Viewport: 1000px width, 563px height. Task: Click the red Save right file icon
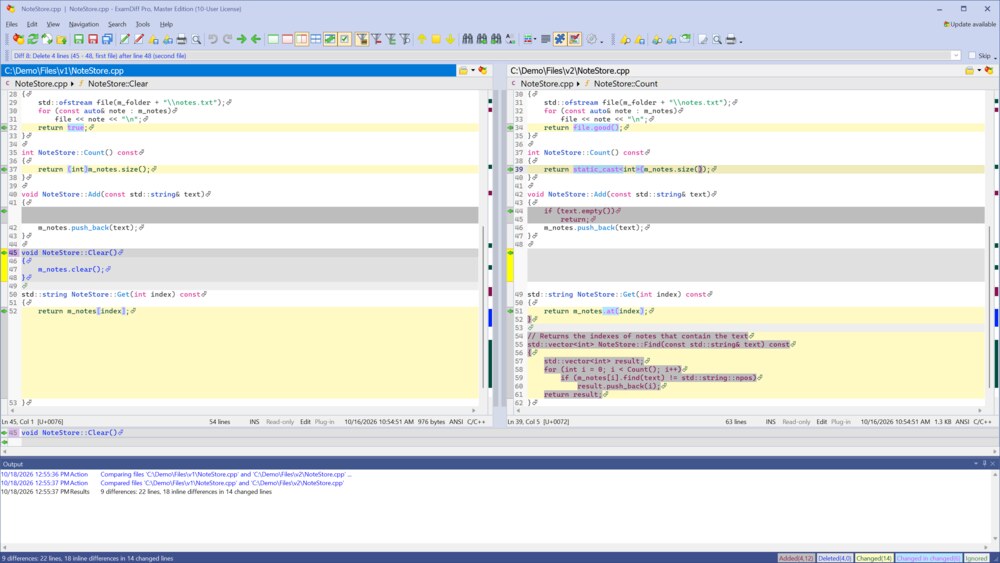point(93,40)
